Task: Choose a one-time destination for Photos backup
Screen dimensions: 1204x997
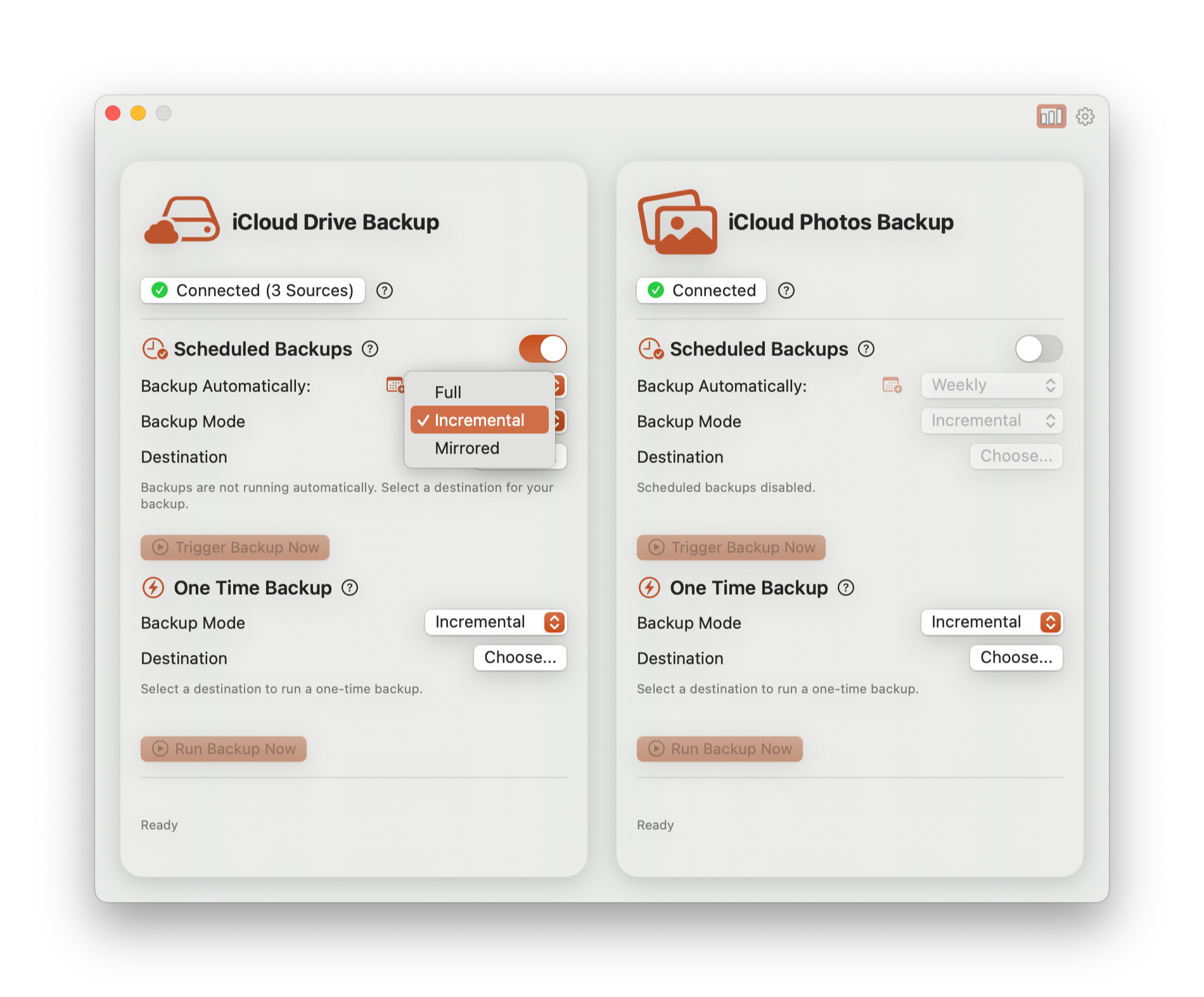Action: [x=1016, y=657]
